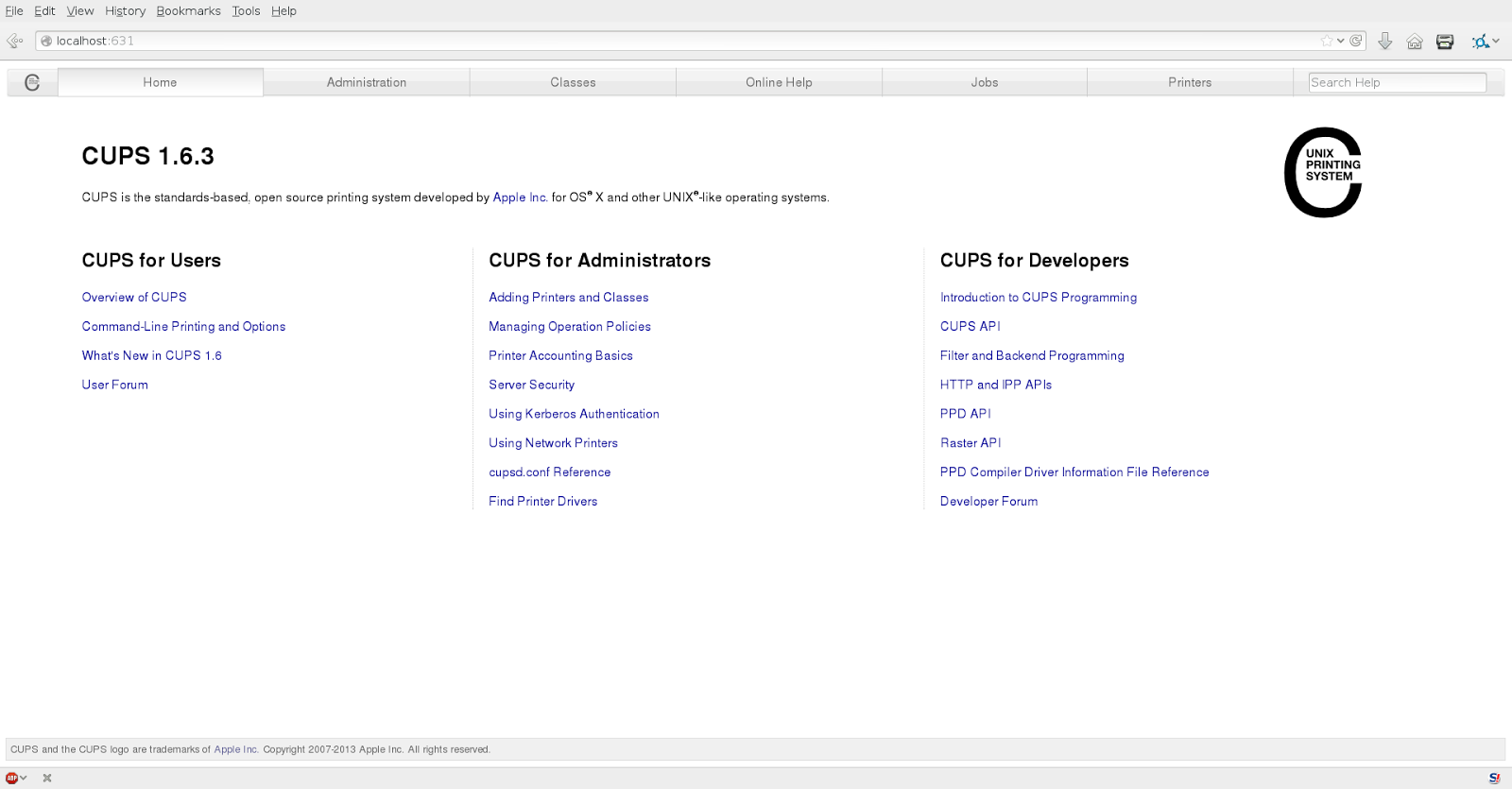1512x789 pixels.
Task: Click the browser back arrow button
Action: pos(13,41)
